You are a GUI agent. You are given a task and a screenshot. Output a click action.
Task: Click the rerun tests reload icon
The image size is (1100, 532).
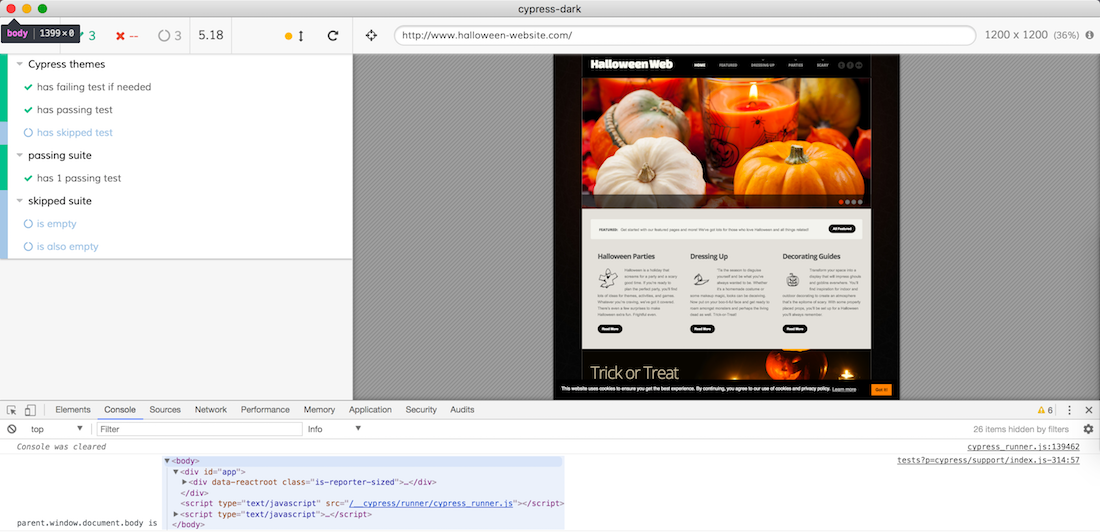point(333,35)
